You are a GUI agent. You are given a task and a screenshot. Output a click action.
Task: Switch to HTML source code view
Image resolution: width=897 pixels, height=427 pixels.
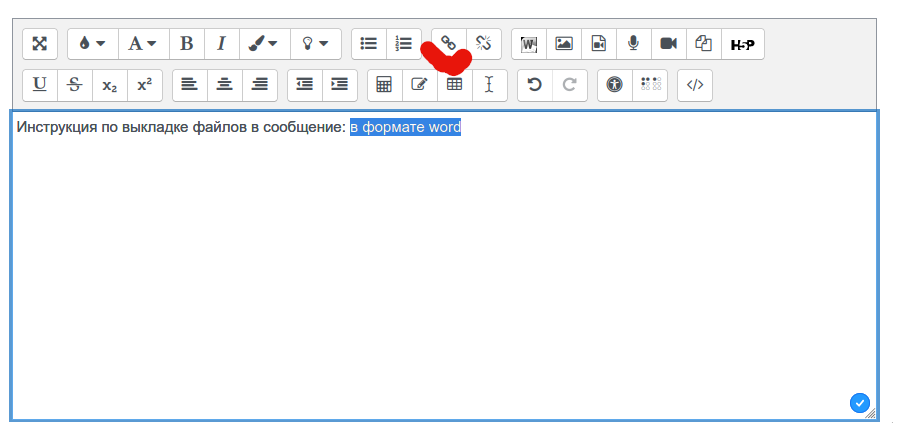[x=694, y=85]
